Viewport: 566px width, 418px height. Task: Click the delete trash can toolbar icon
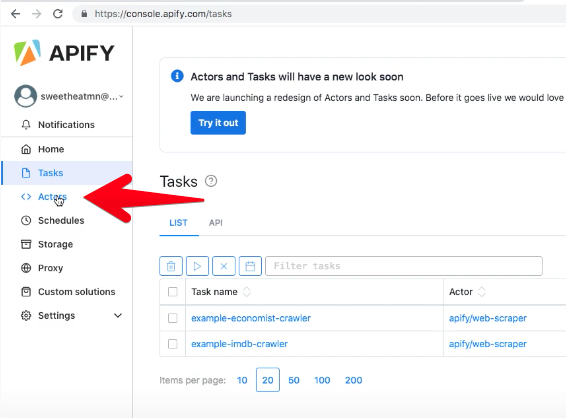(171, 266)
